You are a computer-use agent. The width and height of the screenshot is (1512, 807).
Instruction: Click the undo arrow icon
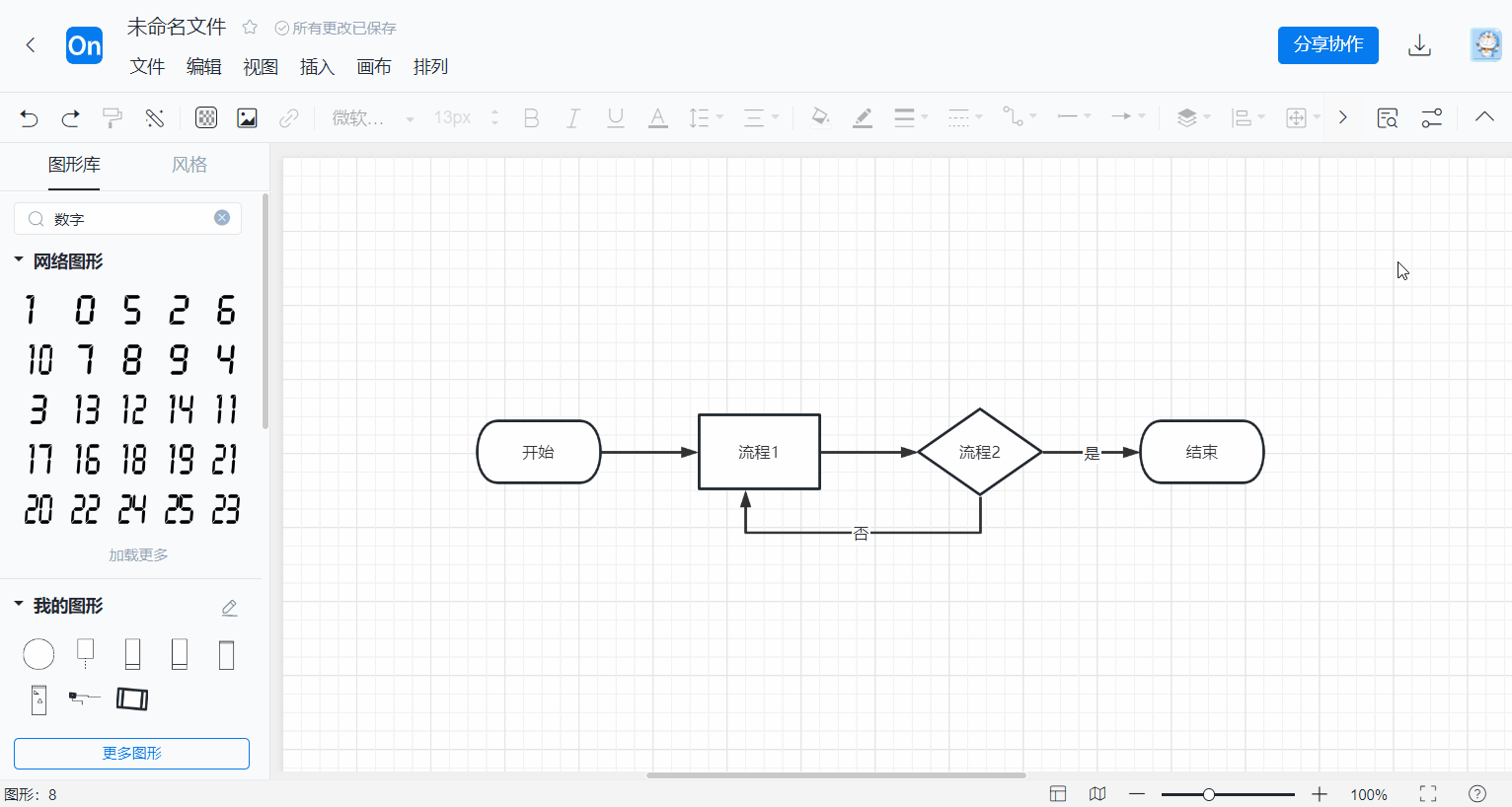pyautogui.click(x=29, y=118)
